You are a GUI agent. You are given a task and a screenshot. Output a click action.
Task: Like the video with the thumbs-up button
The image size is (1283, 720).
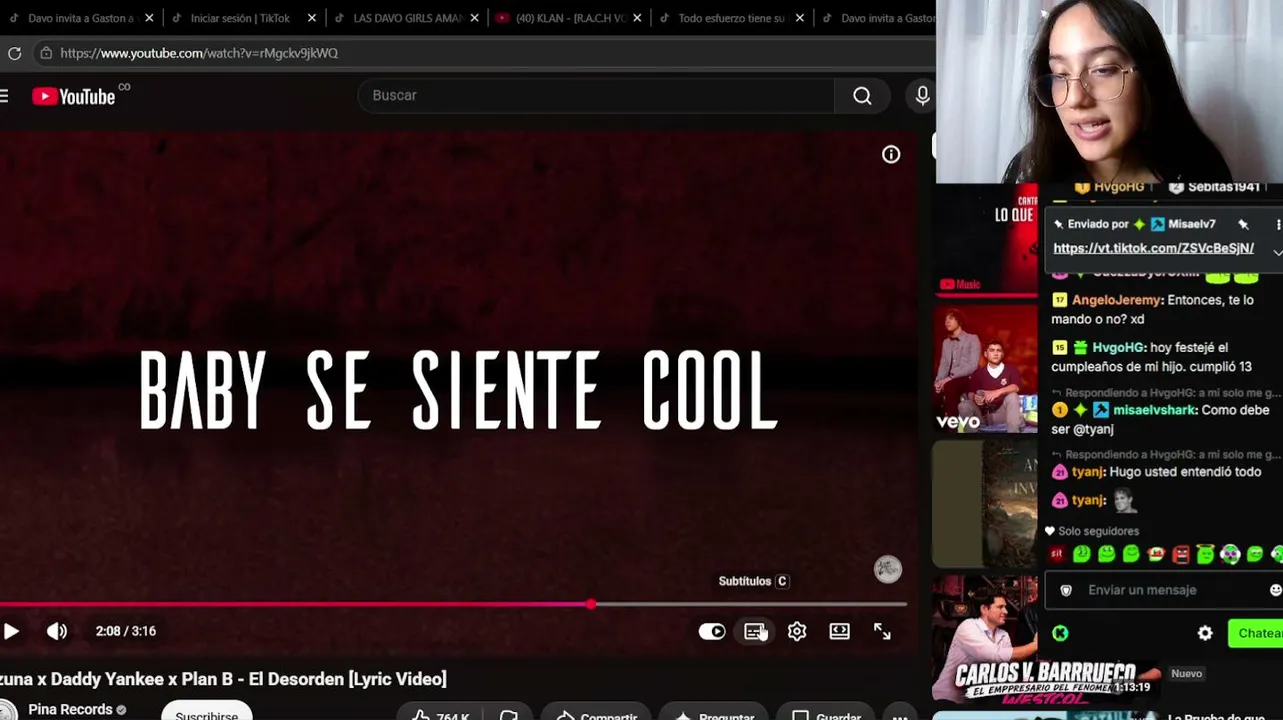440,714
